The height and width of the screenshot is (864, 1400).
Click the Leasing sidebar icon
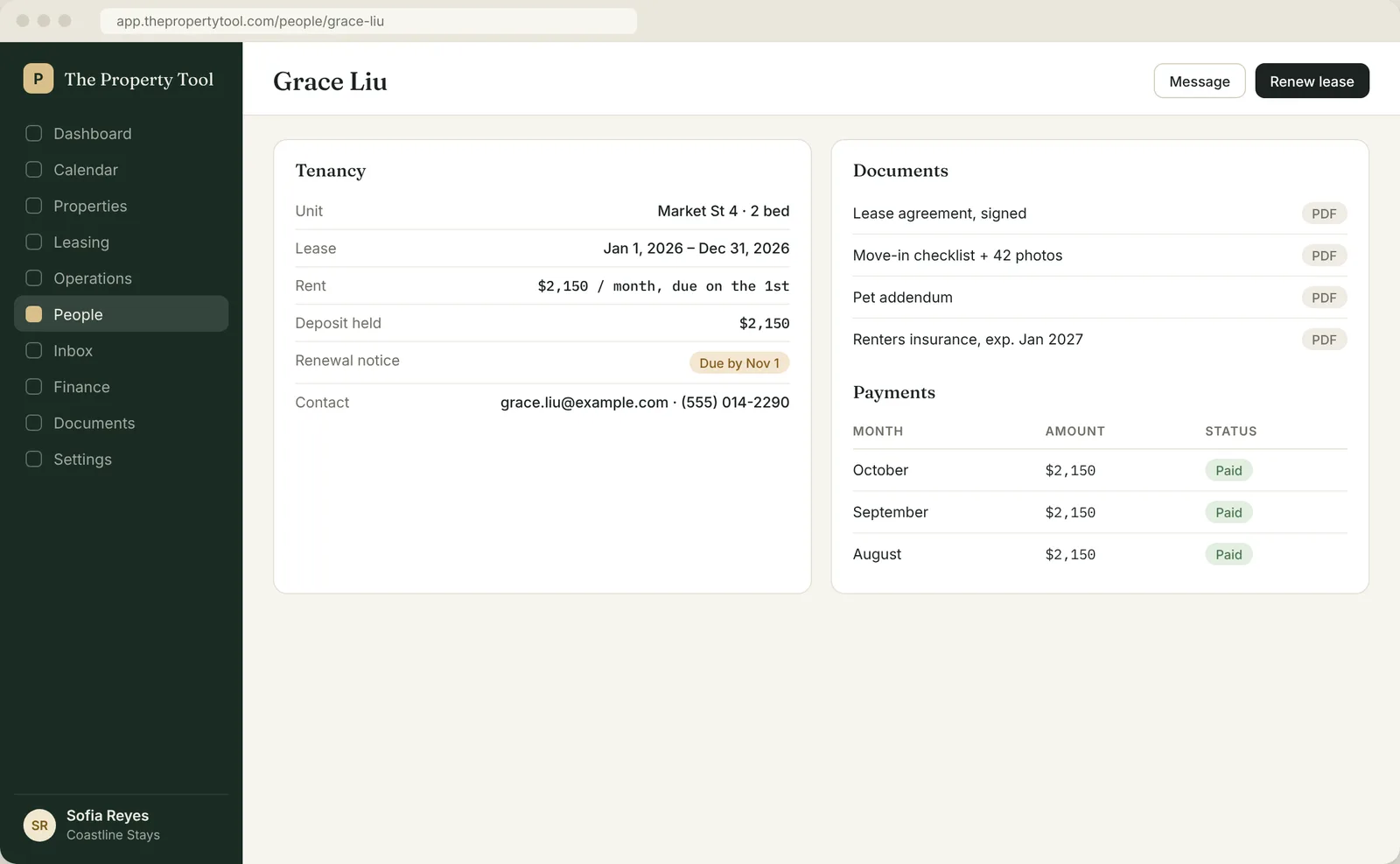[34, 242]
